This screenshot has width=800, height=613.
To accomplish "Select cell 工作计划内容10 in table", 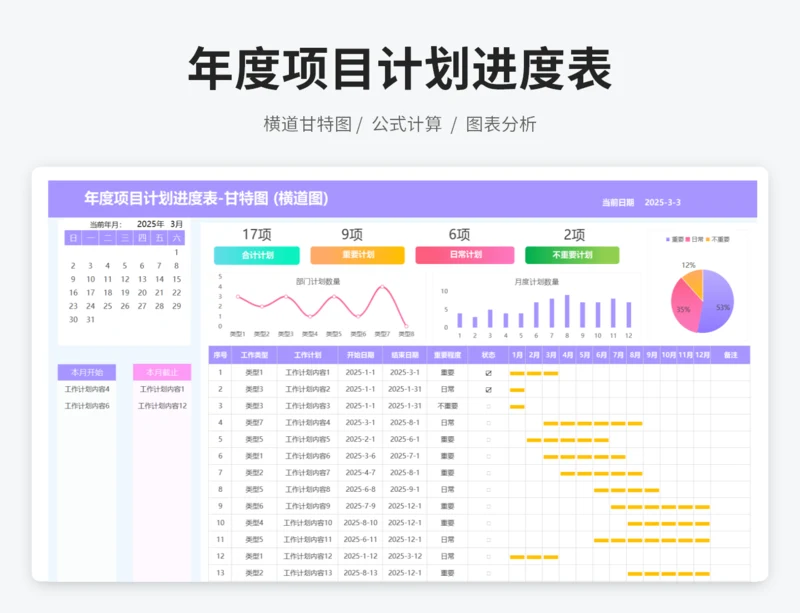I will click(x=308, y=523).
